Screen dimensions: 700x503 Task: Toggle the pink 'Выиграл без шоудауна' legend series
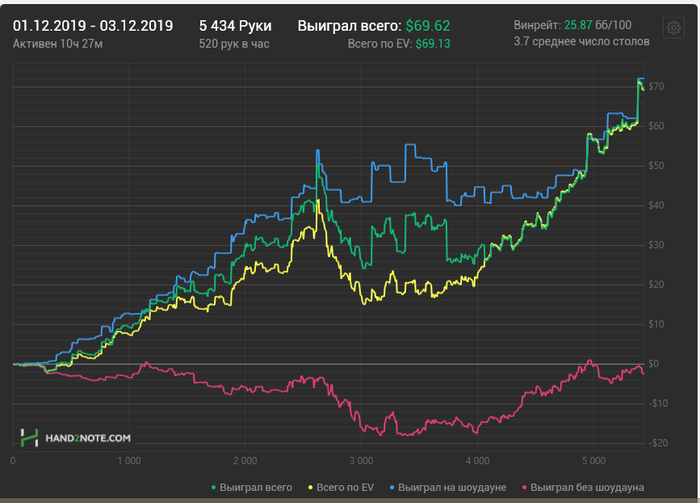(x=583, y=487)
